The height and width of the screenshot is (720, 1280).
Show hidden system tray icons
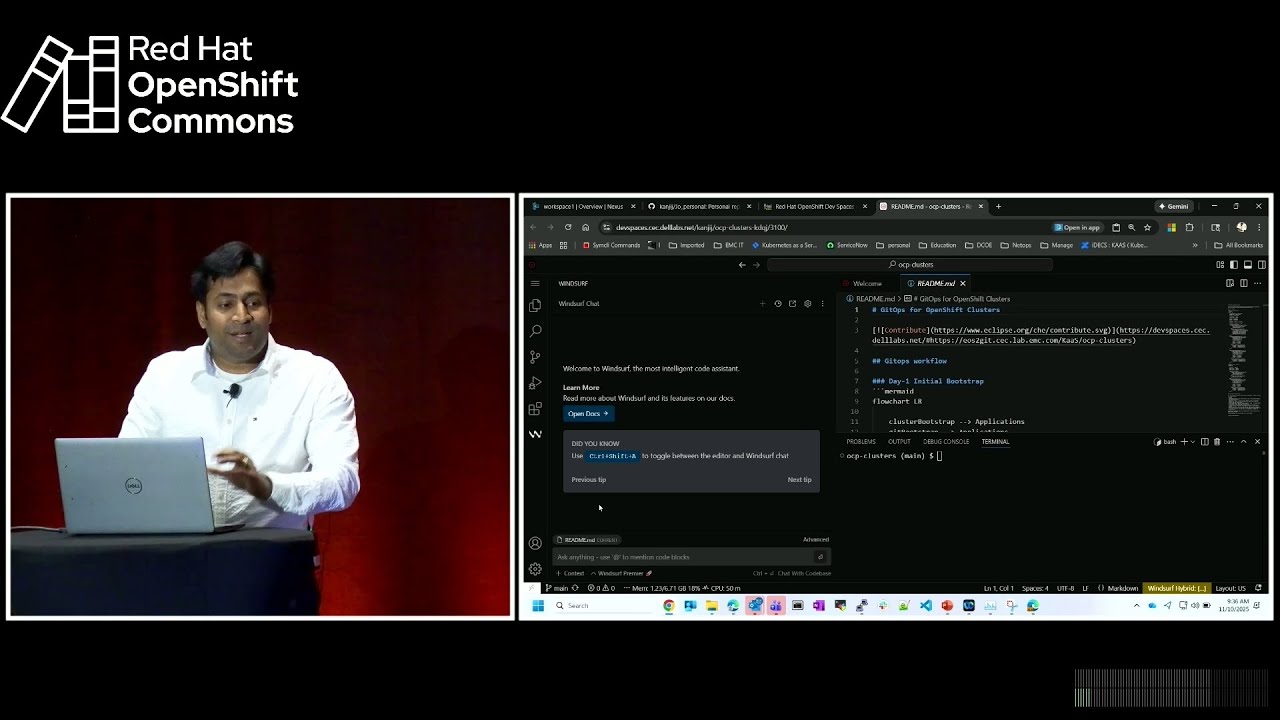[x=1136, y=605]
